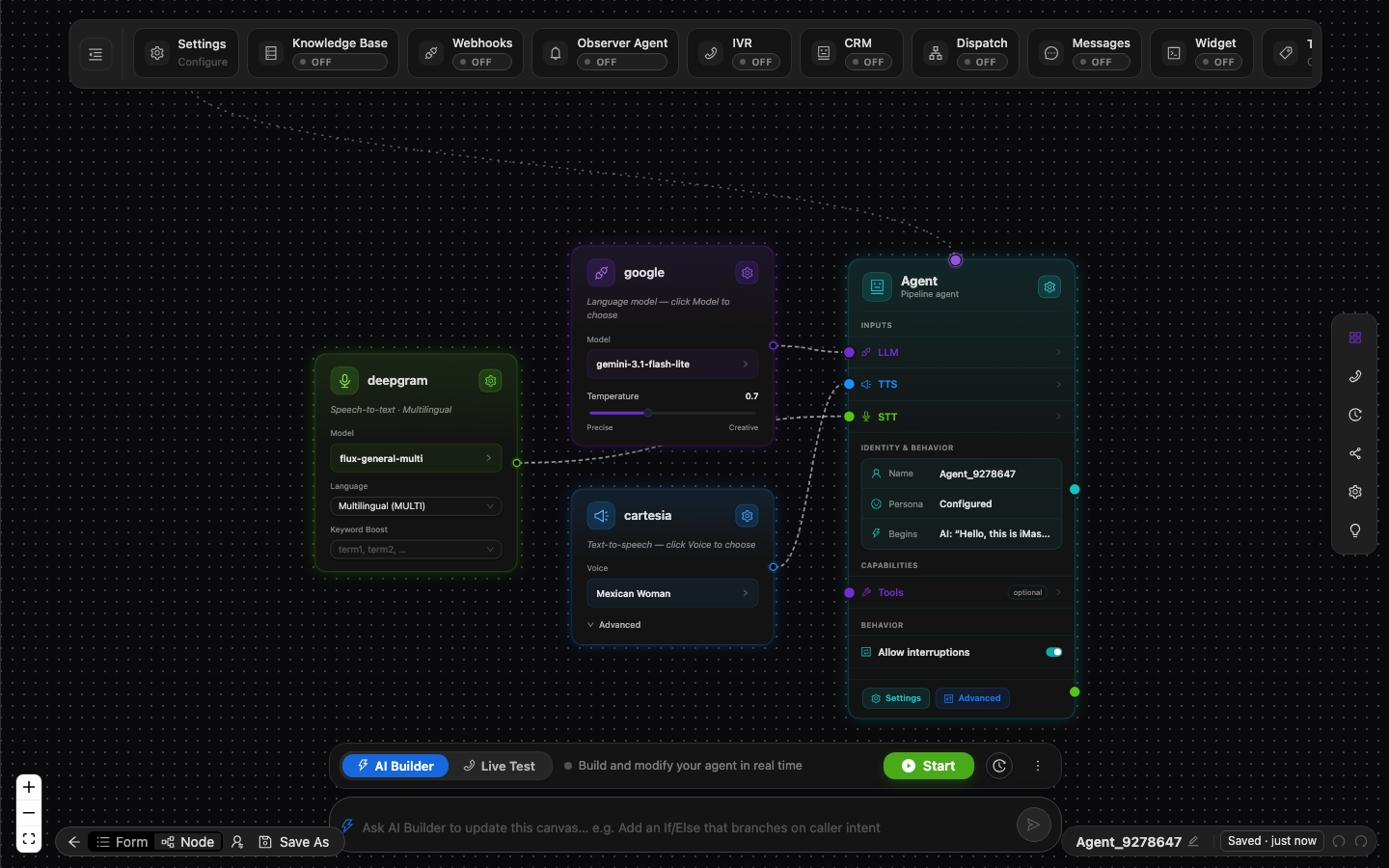Click right sidebar share icon

[1355, 453]
